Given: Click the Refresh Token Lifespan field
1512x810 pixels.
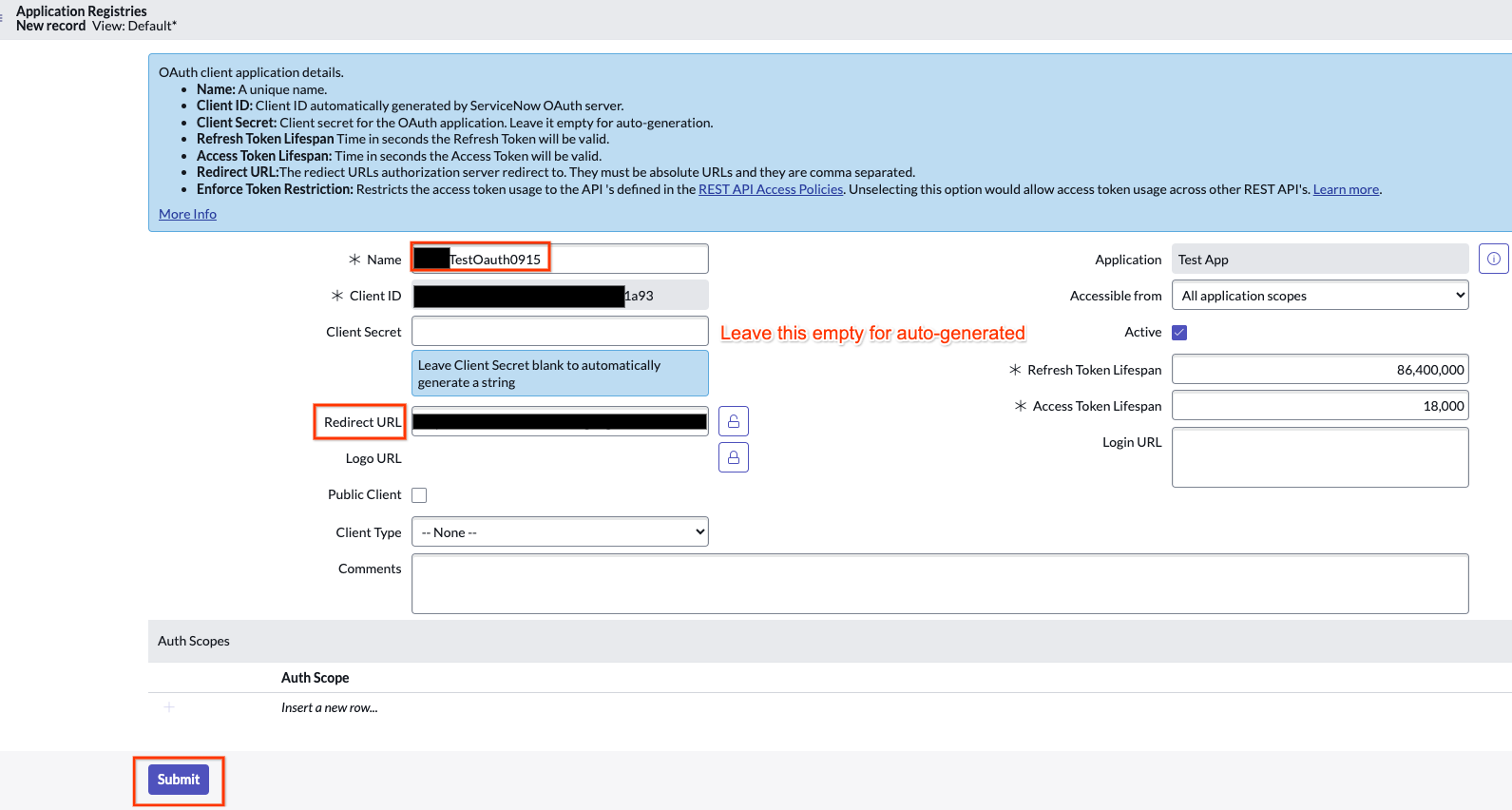Looking at the screenshot, I should [x=1319, y=370].
